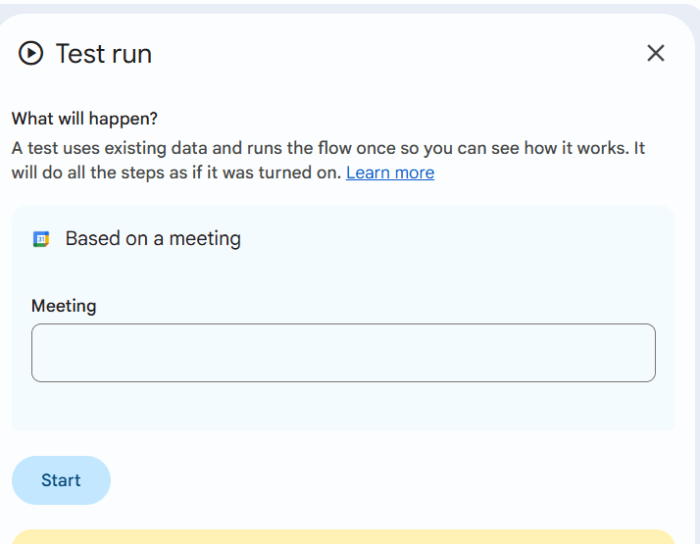This screenshot has width=700, height=544.
Task: Click the "Test run" panel title
Action: (103, 53)
